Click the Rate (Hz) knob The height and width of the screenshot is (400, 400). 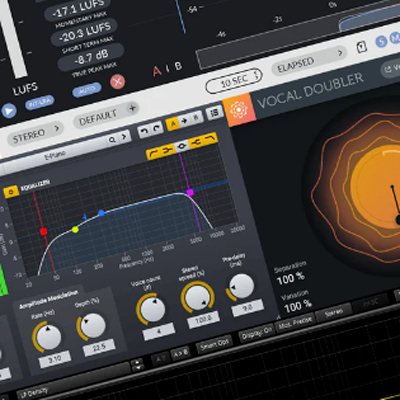[x=49, y=337]
